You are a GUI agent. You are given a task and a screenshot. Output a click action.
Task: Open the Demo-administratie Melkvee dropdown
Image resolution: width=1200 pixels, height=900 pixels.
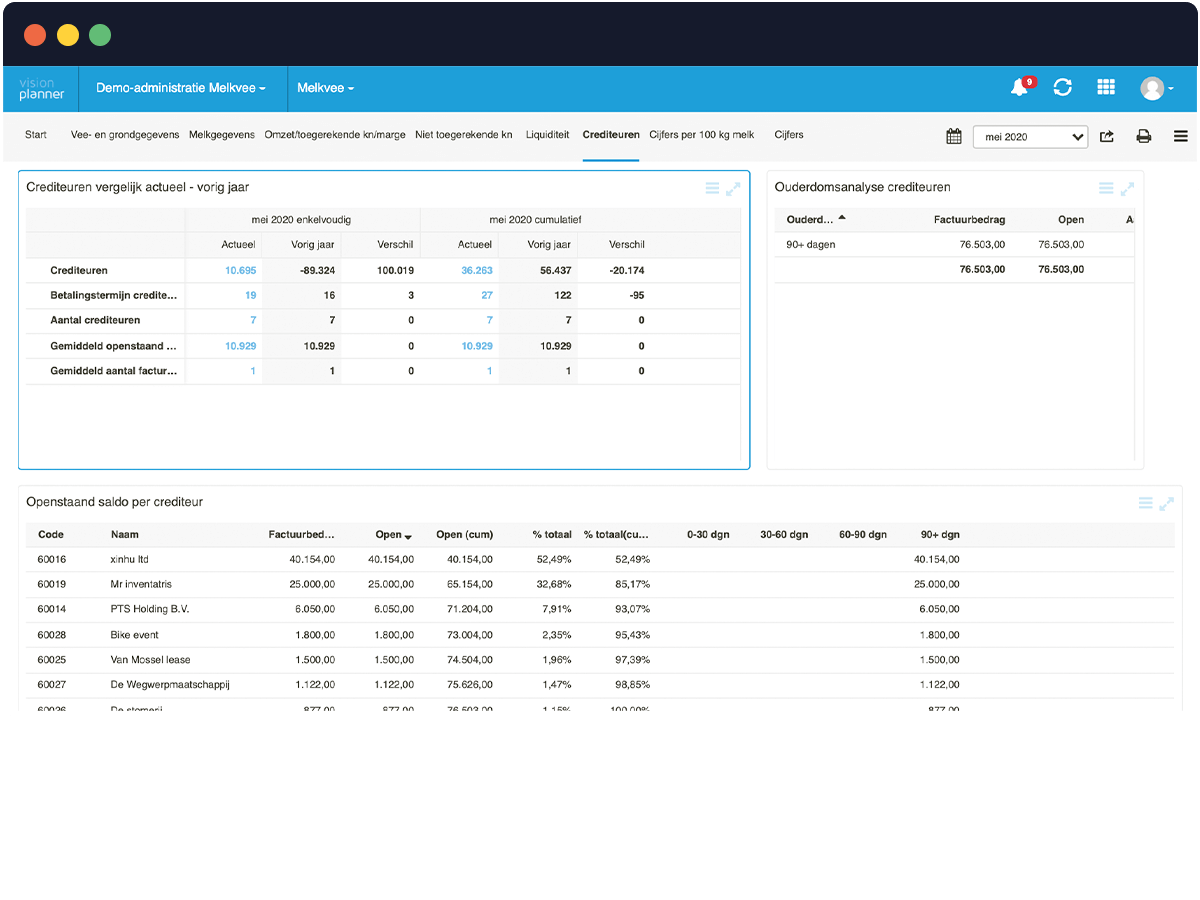(x=181, y=88)
